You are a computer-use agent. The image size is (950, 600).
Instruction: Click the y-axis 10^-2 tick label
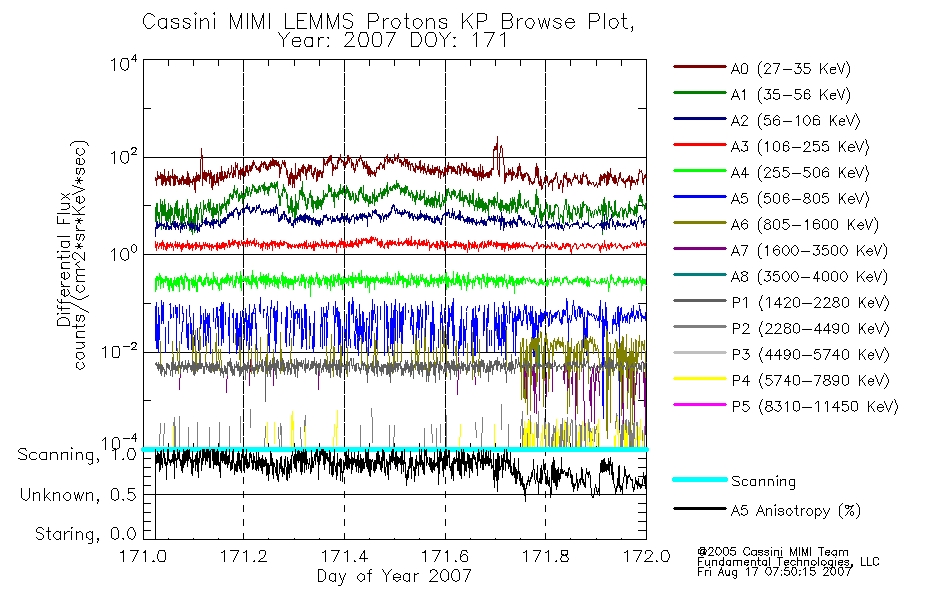(119, 352)
